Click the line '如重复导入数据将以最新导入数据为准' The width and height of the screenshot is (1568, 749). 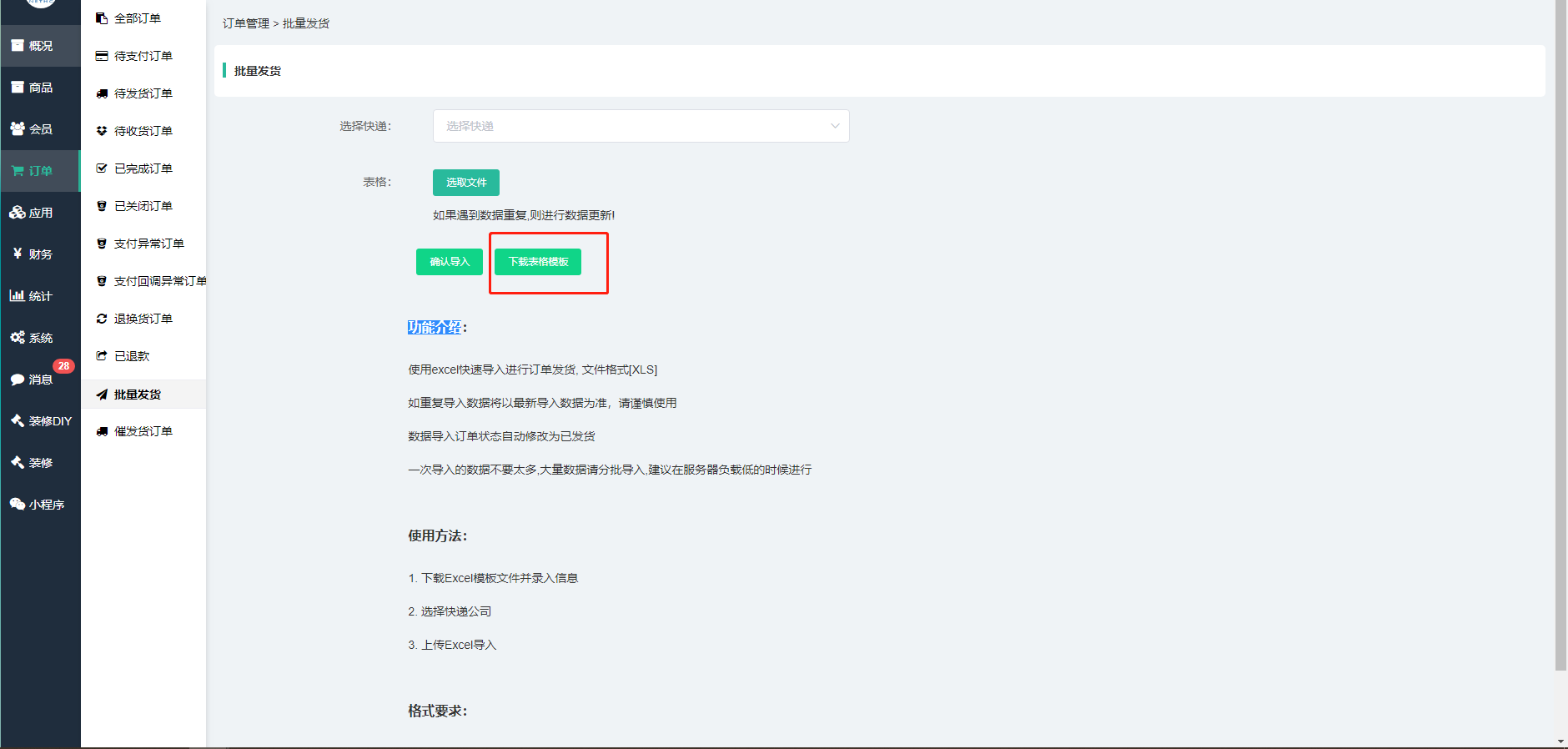[x=542, y=403]
